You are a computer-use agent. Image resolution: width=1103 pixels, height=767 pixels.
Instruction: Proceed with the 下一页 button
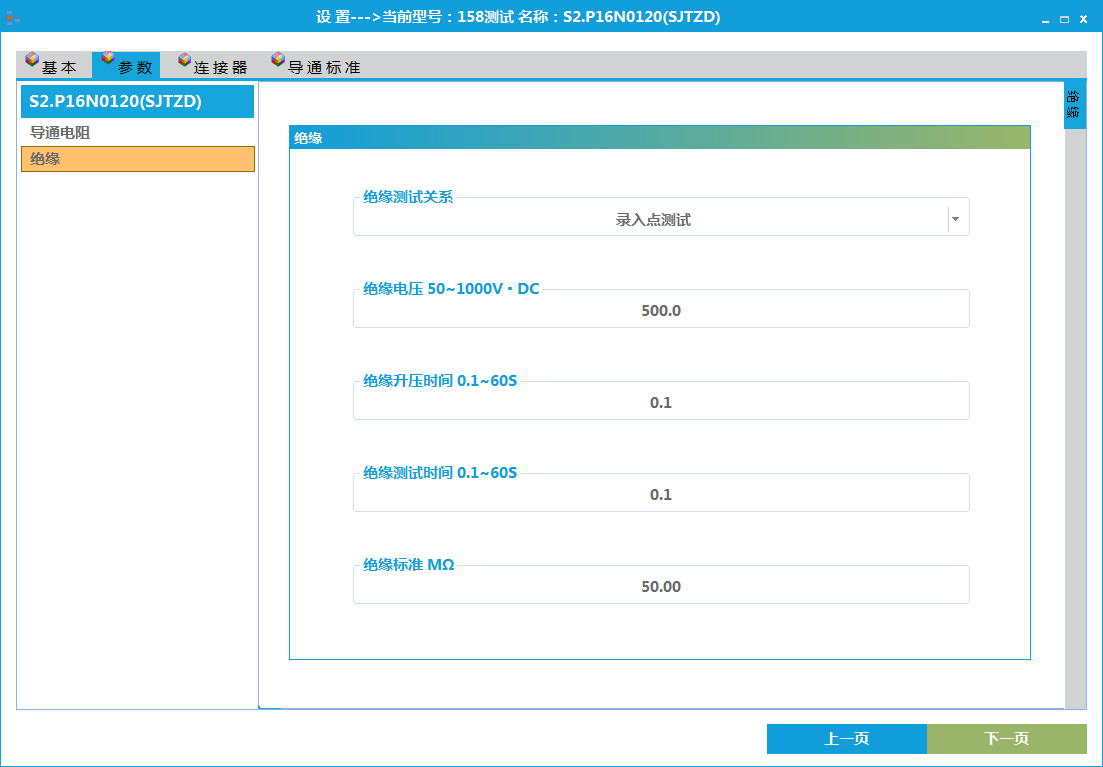pos(1006,739)
